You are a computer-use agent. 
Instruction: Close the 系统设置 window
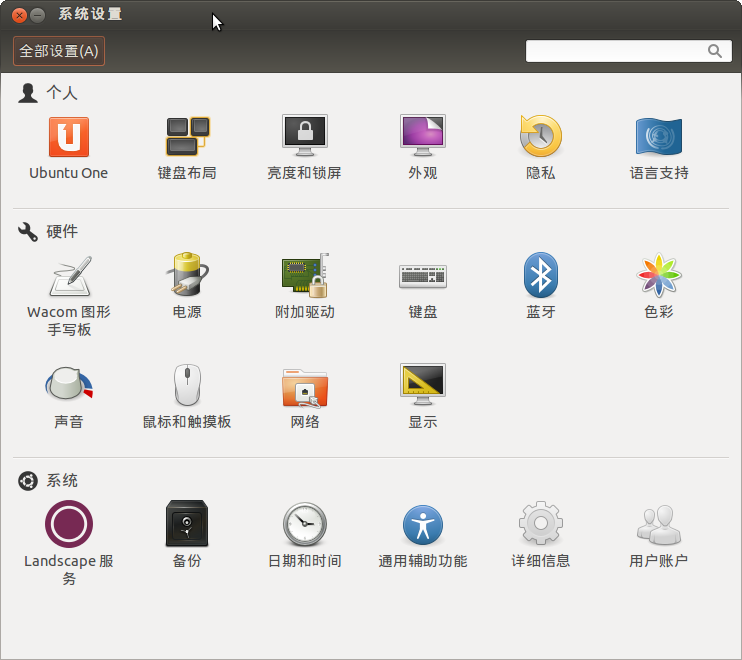click(x=19, y=16)
